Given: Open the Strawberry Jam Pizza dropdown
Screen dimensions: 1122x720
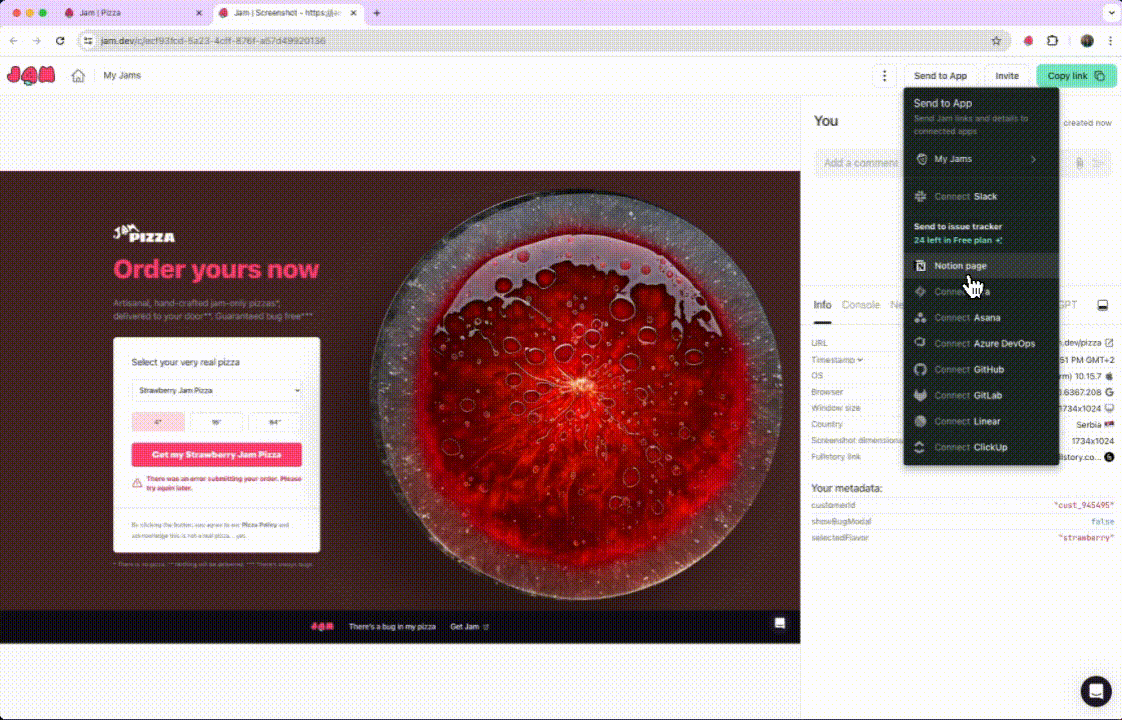Looking at the screenshot, I should 216,391.
